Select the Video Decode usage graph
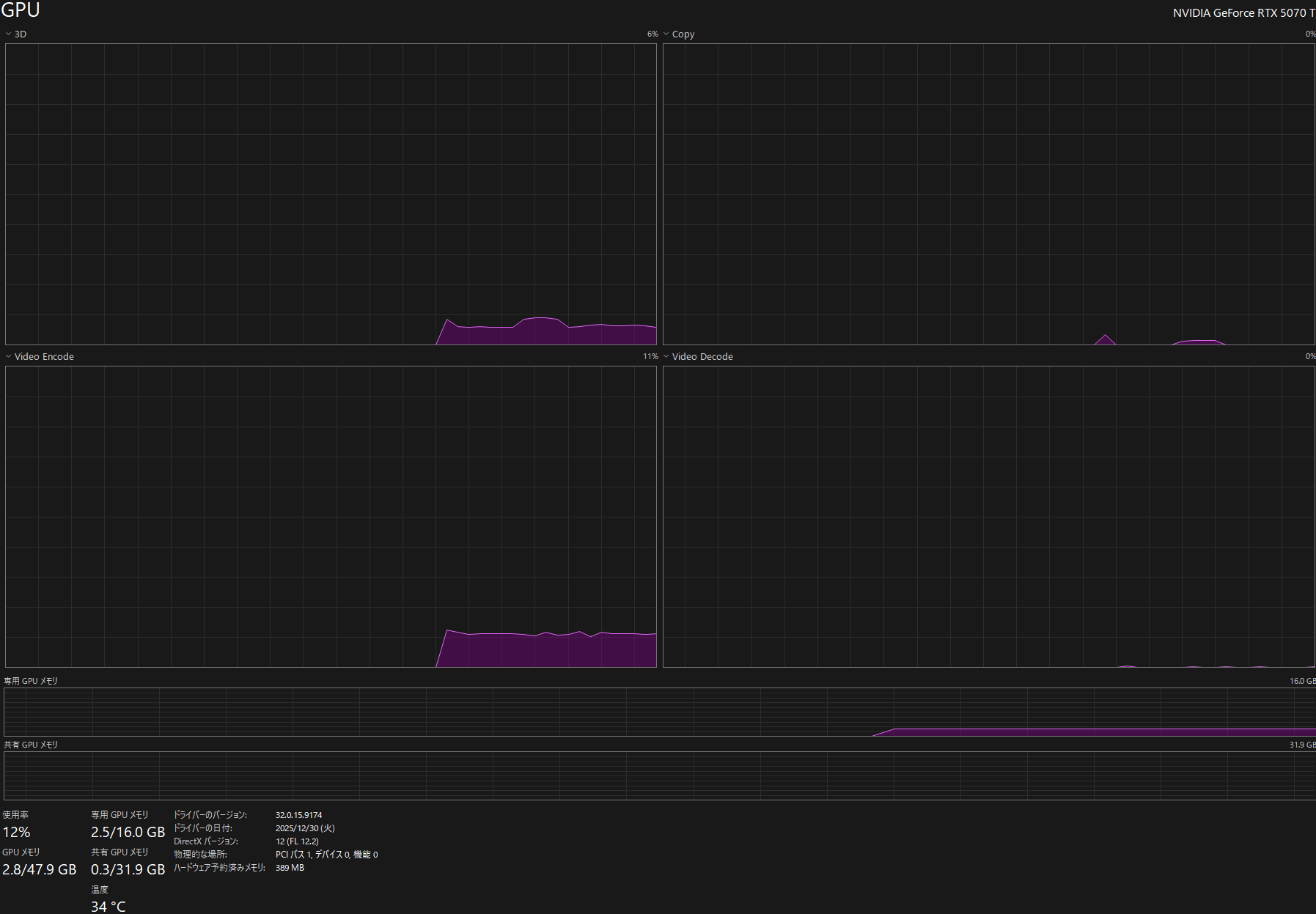 [988, 517]
